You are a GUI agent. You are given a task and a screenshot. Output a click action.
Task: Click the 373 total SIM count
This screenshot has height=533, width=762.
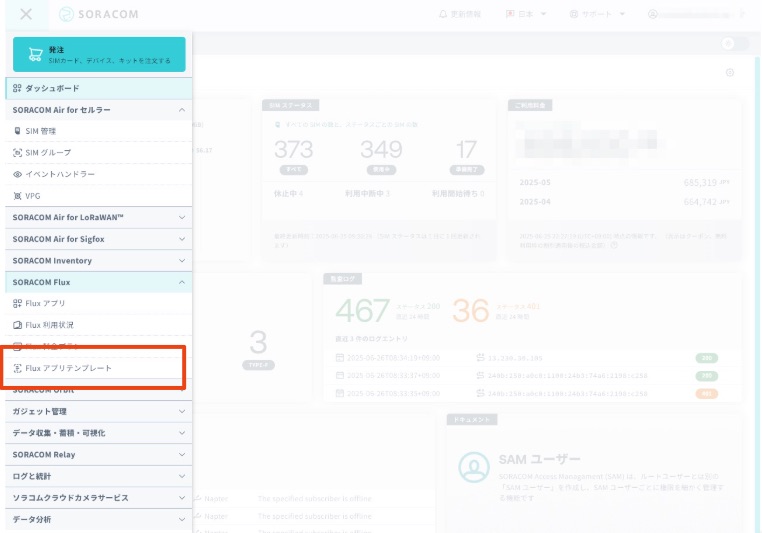pyautogui.click(x=294, y=149)
